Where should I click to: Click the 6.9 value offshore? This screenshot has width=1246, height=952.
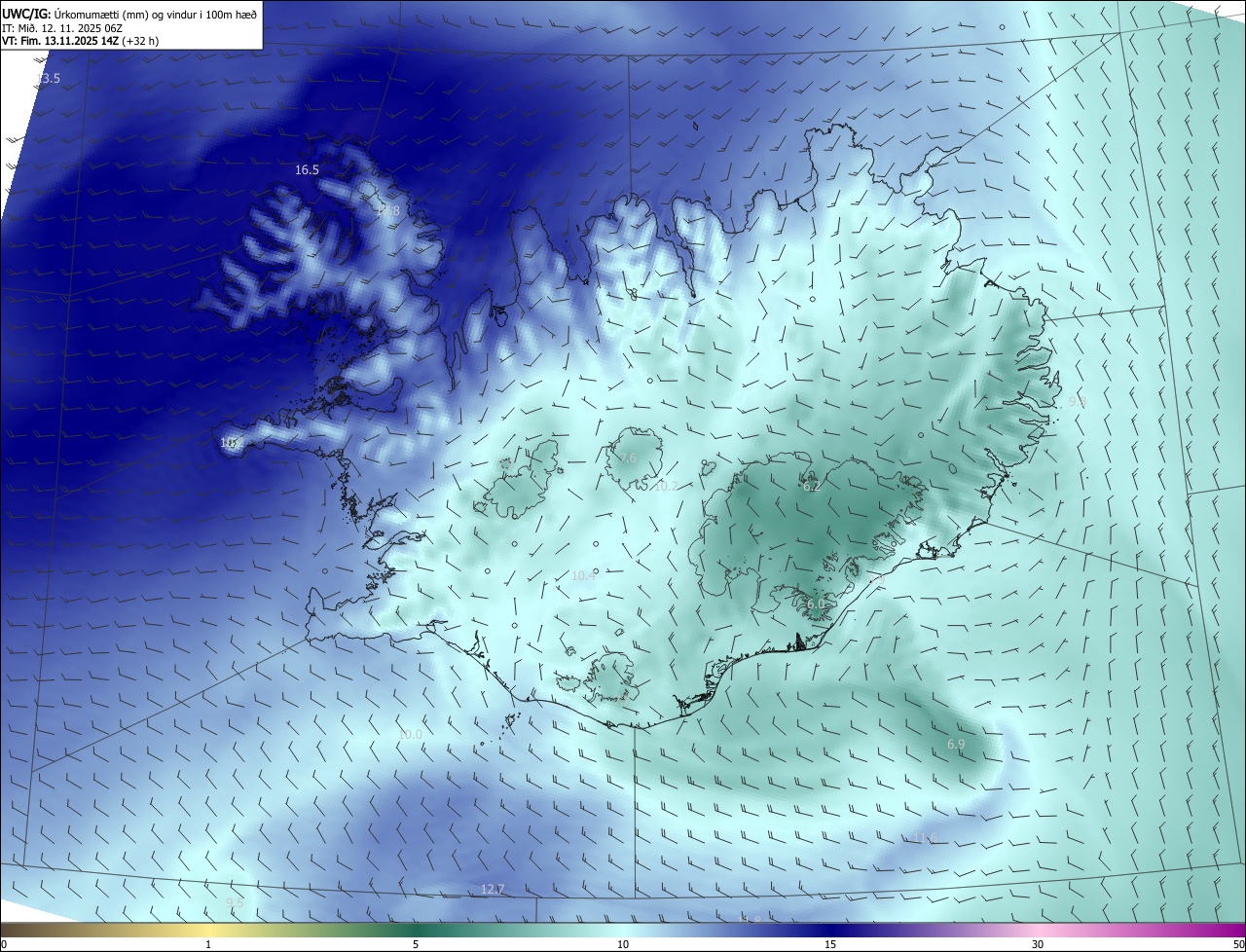tap(956, 744)
